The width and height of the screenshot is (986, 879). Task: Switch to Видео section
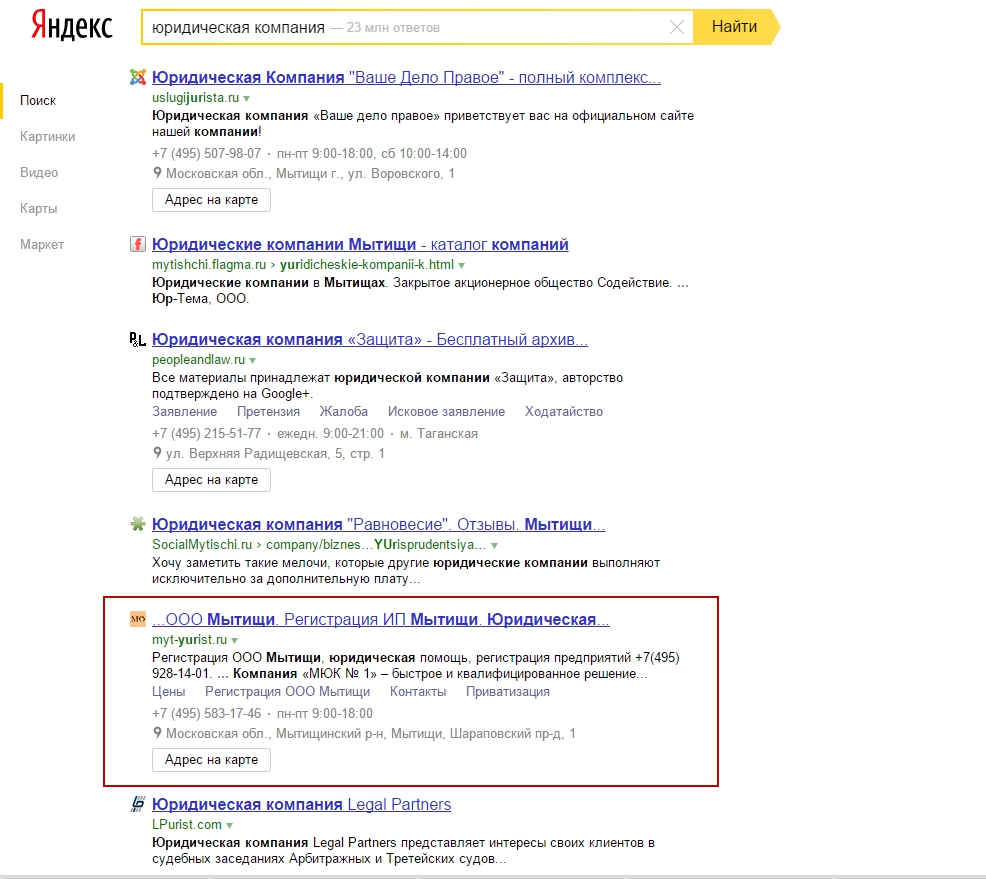tap(39, 172)
